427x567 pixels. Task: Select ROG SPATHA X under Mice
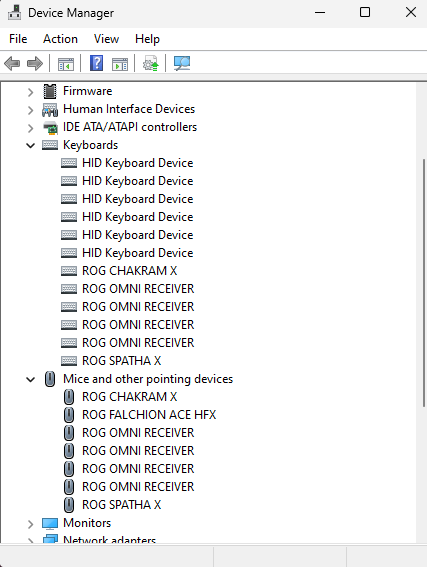121,505
